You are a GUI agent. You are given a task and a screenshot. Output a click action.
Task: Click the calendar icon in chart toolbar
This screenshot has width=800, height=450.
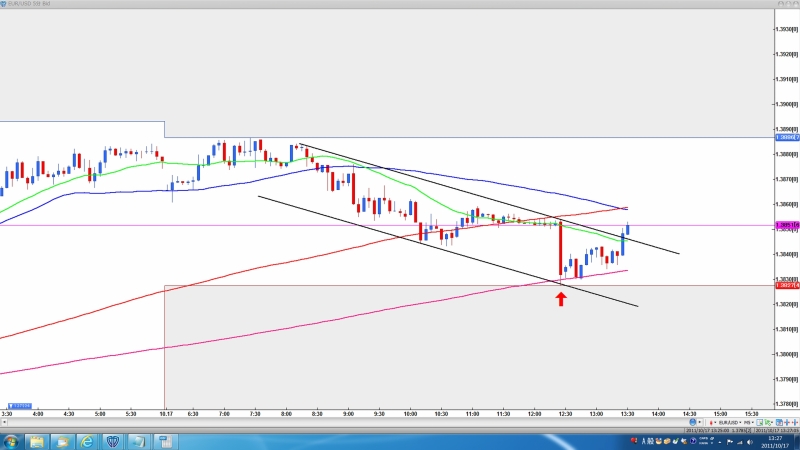coord(780,422)
